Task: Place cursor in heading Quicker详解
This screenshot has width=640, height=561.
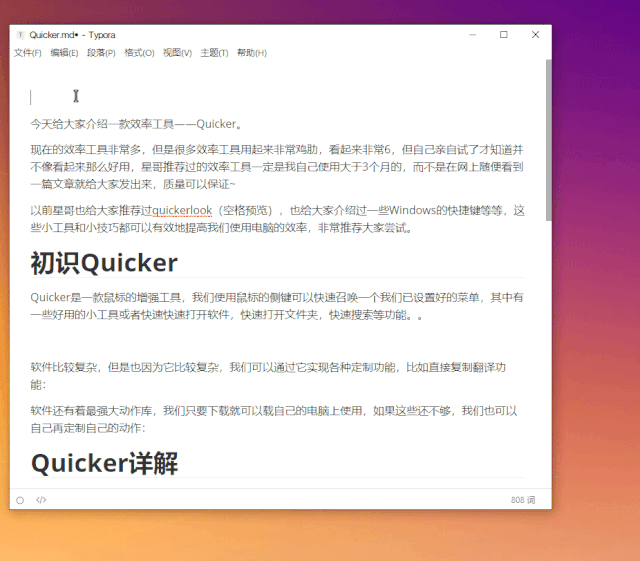Action: [104, 463]
